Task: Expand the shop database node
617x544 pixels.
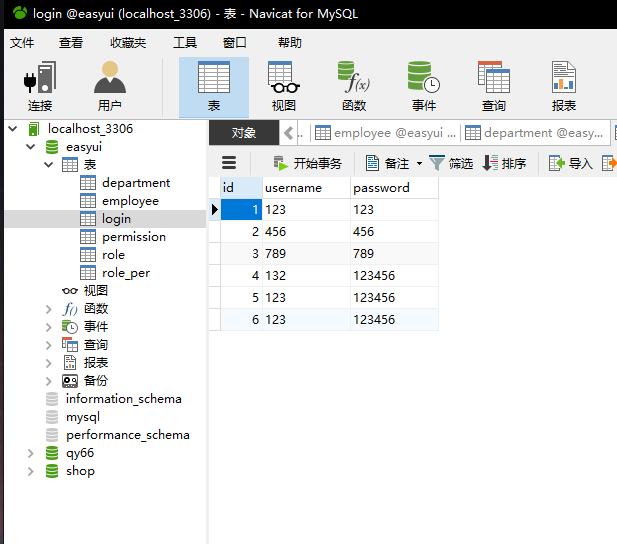Action: point(31,471)
